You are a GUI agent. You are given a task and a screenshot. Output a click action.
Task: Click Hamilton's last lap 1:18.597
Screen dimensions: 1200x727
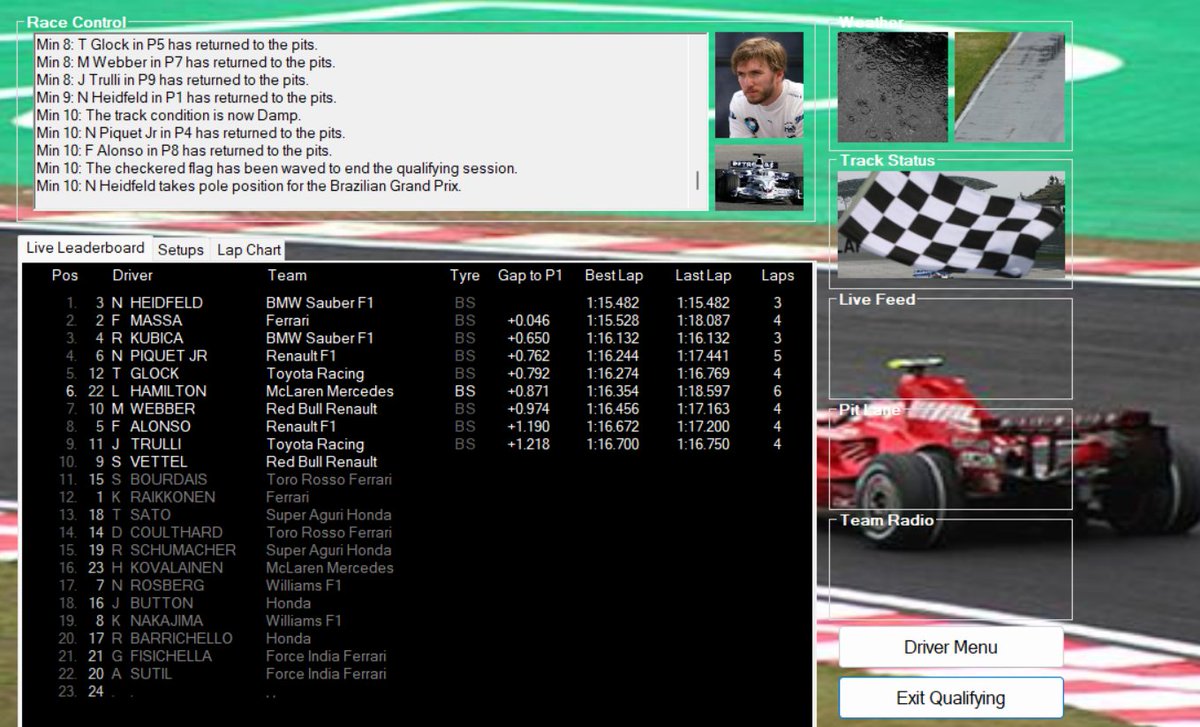[x=703, y=391]
